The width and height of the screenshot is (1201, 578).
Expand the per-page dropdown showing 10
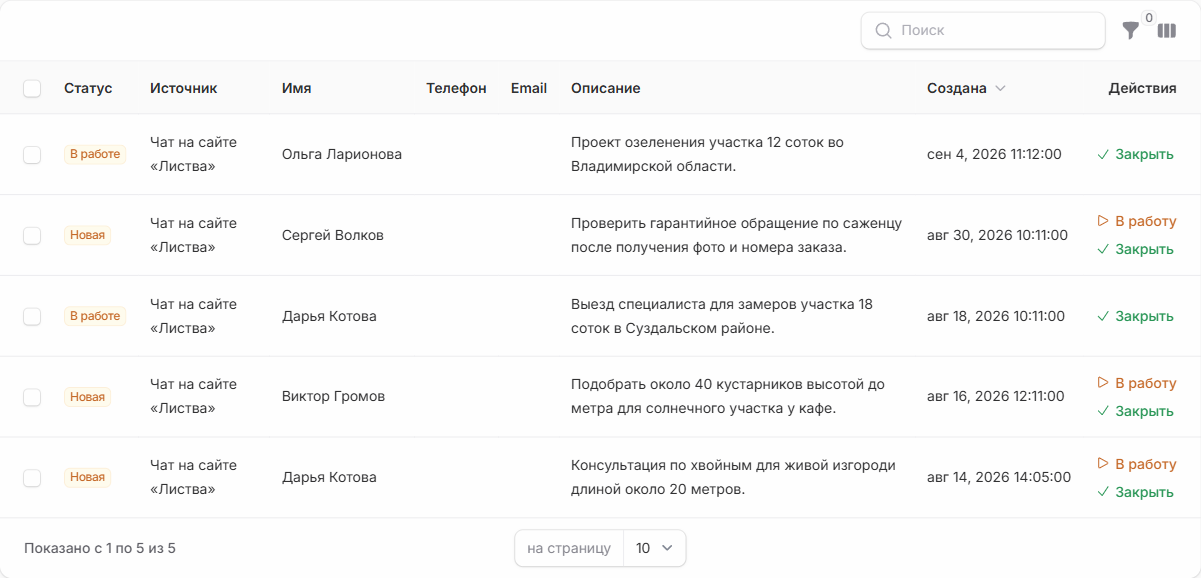pos(655,548)
